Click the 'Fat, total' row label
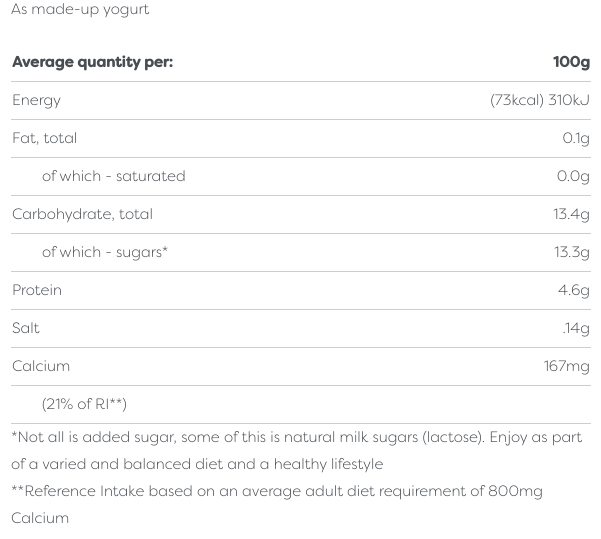The width and height of the screenshot is (601, 539). [x=44, y=138]
